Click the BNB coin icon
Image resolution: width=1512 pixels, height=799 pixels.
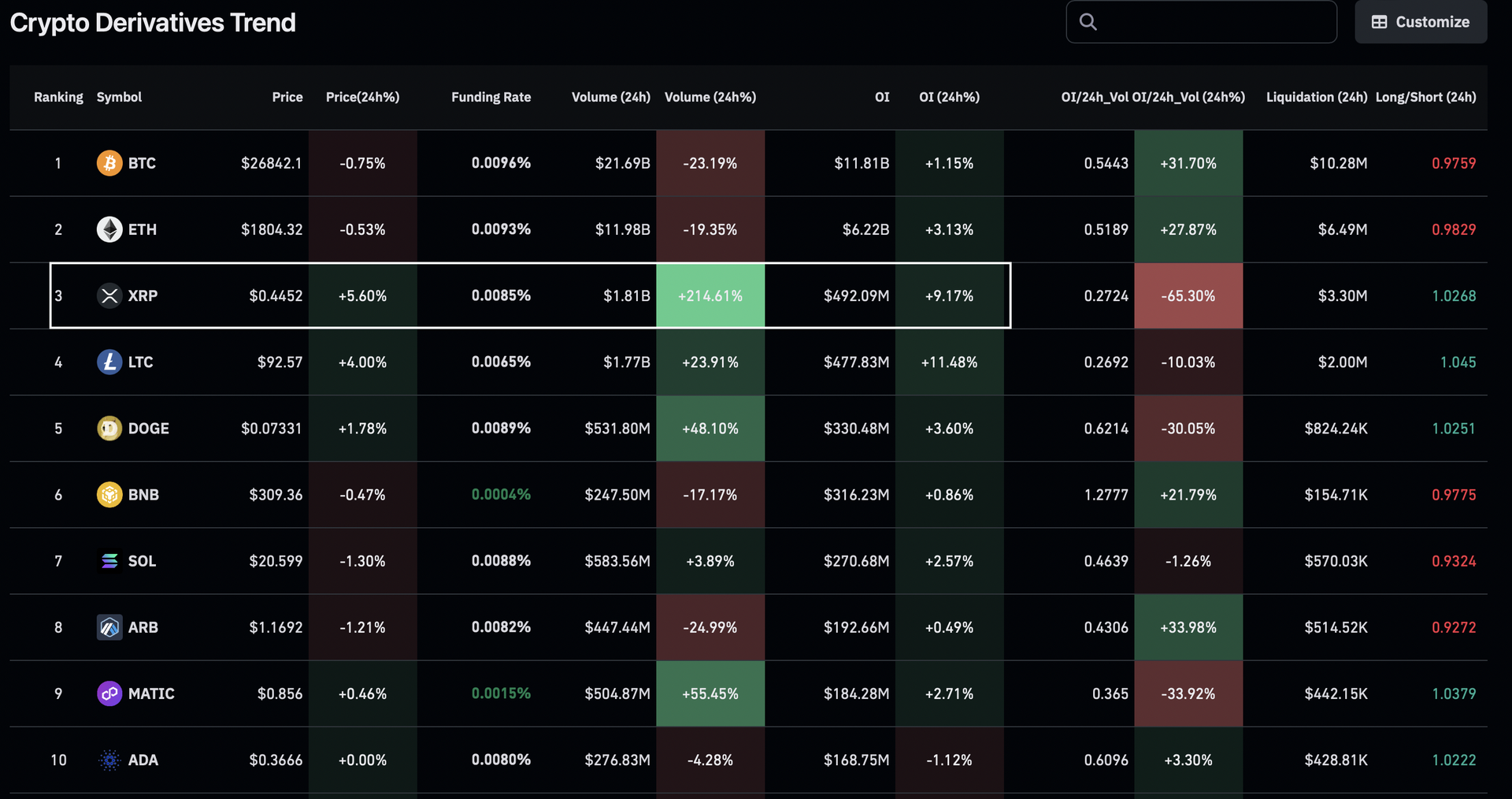(109, 494)
